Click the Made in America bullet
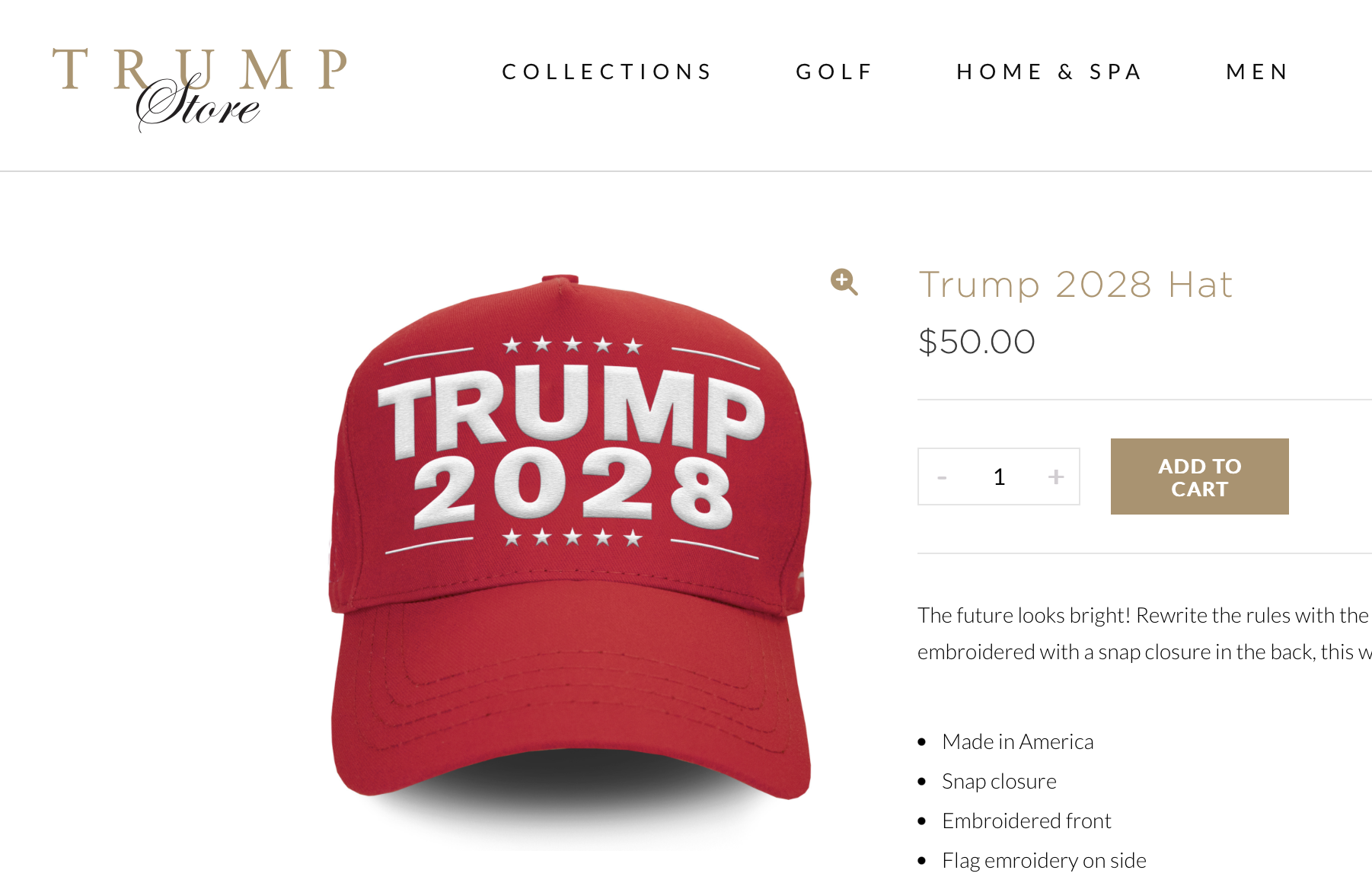1372x886 pixels. pos(1017,741)
